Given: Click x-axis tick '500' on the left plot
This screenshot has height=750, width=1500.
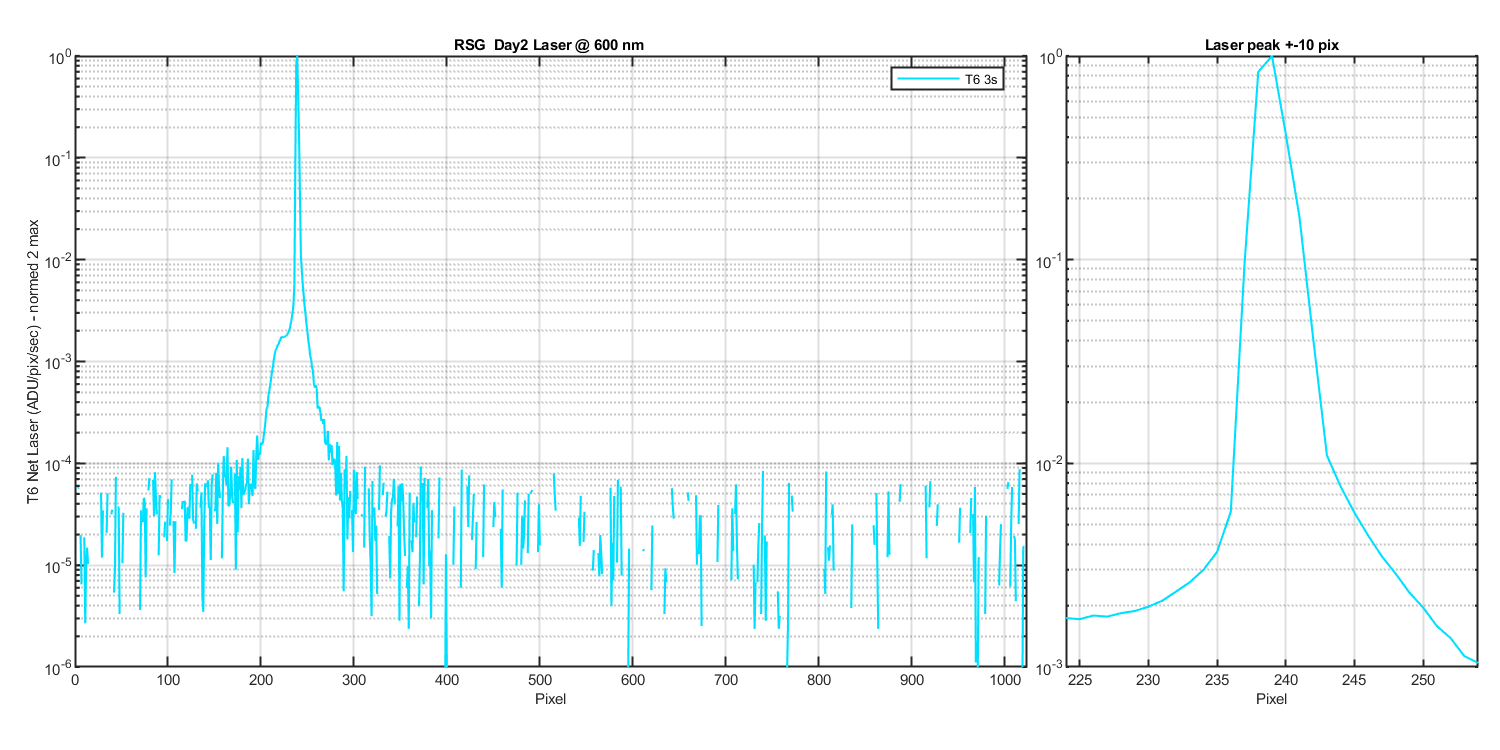Looking at the screenshot, I should (x=540, y=680).
